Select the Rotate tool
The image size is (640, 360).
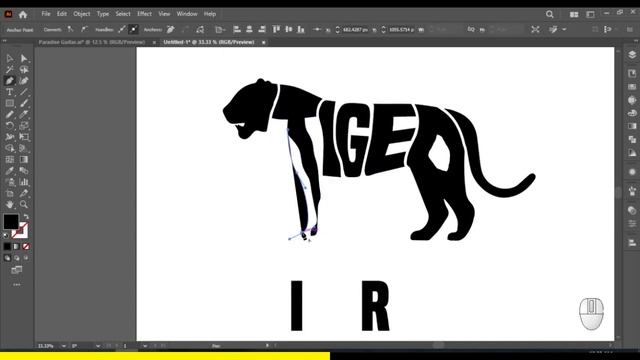pyautogui.click(x=9, y=126)
